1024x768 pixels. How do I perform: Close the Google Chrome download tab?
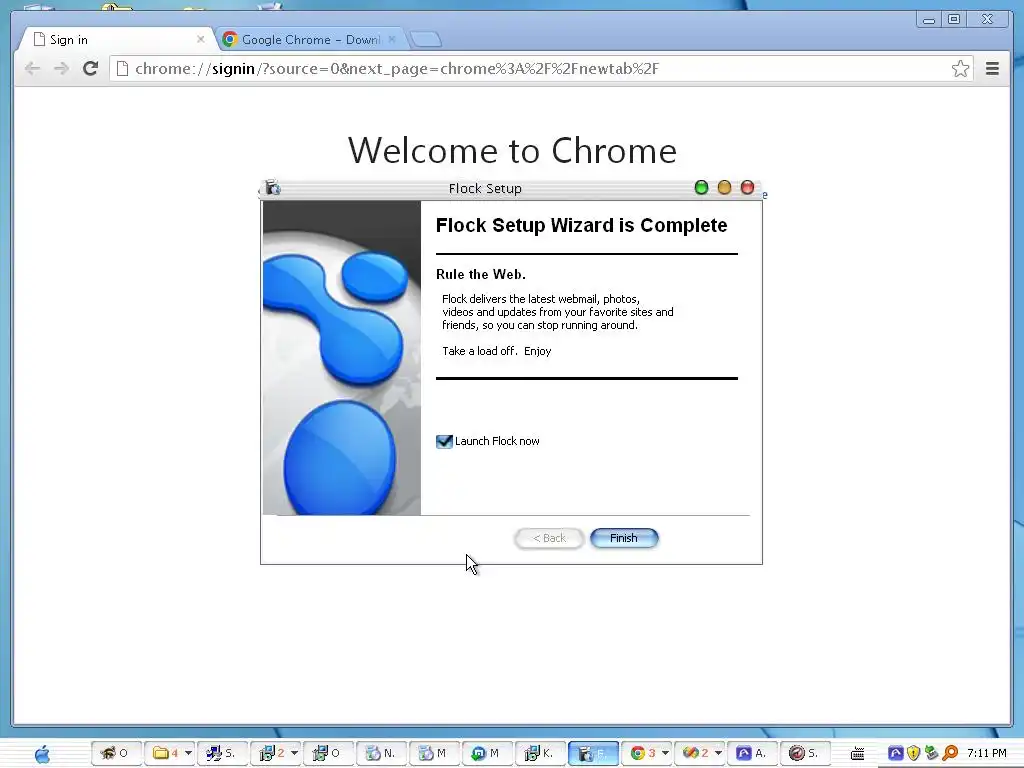(x=392, y=39)
